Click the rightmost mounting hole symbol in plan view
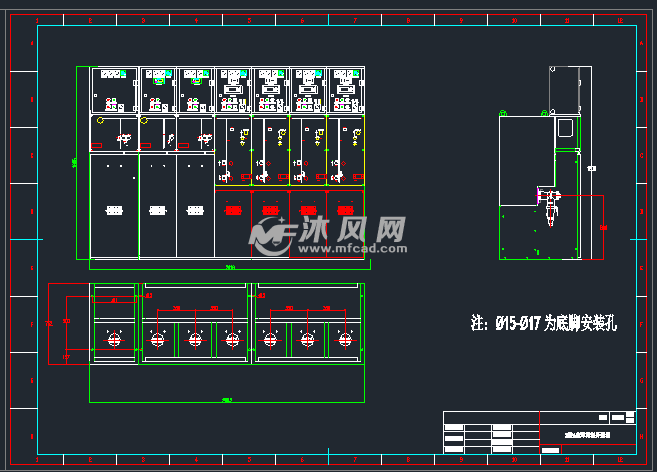Screen dimensions: 657x472 (345, 340)
